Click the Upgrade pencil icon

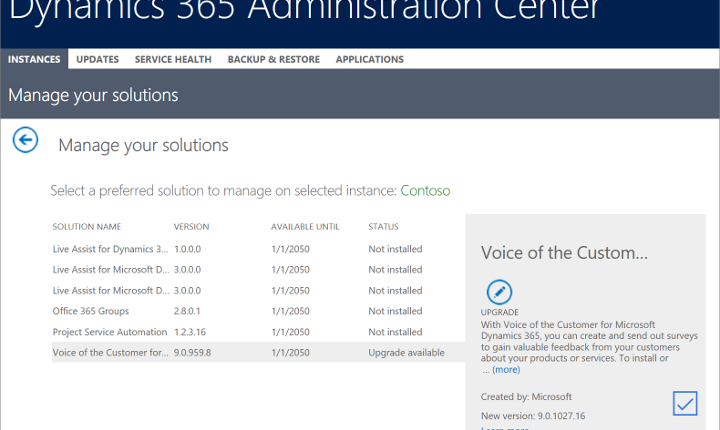[x=499, y=292]
